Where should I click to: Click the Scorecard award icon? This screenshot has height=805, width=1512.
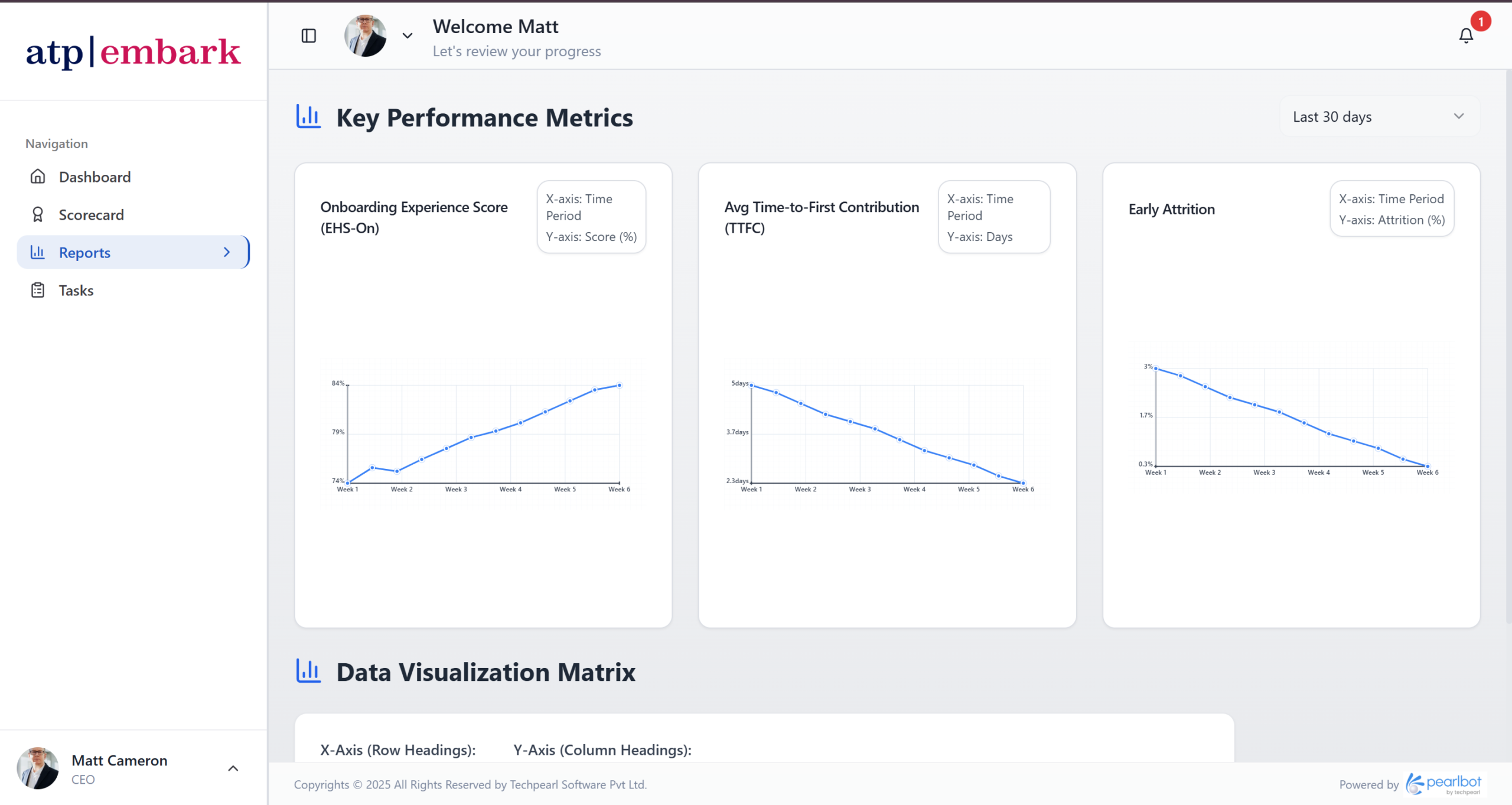tap(38, 214)
